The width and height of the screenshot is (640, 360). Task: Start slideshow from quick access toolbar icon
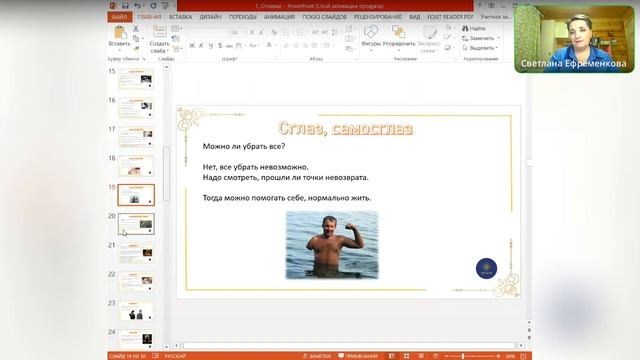click(x=165, y=6)
